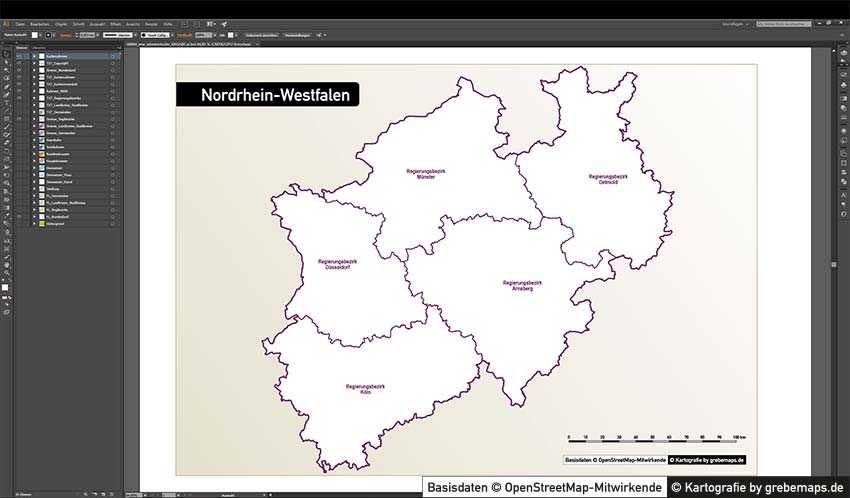Expand the TXT_Copyright layer
The image size is (850, 498).
34,63
